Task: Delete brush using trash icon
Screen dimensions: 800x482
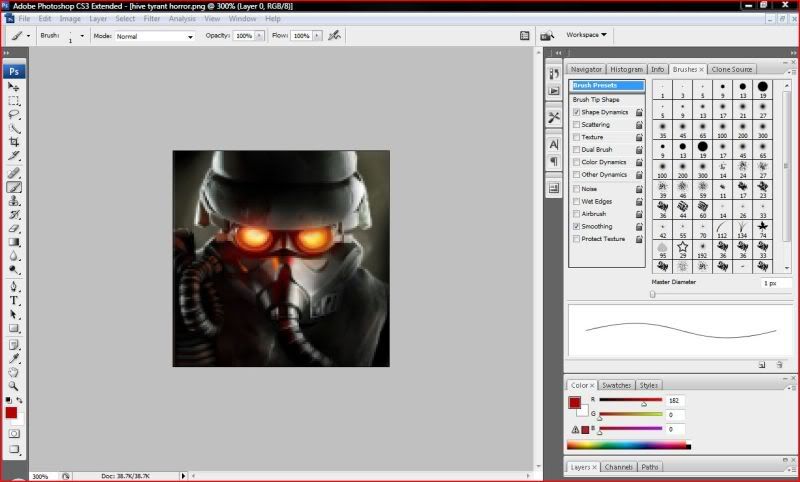Action: 779,365
